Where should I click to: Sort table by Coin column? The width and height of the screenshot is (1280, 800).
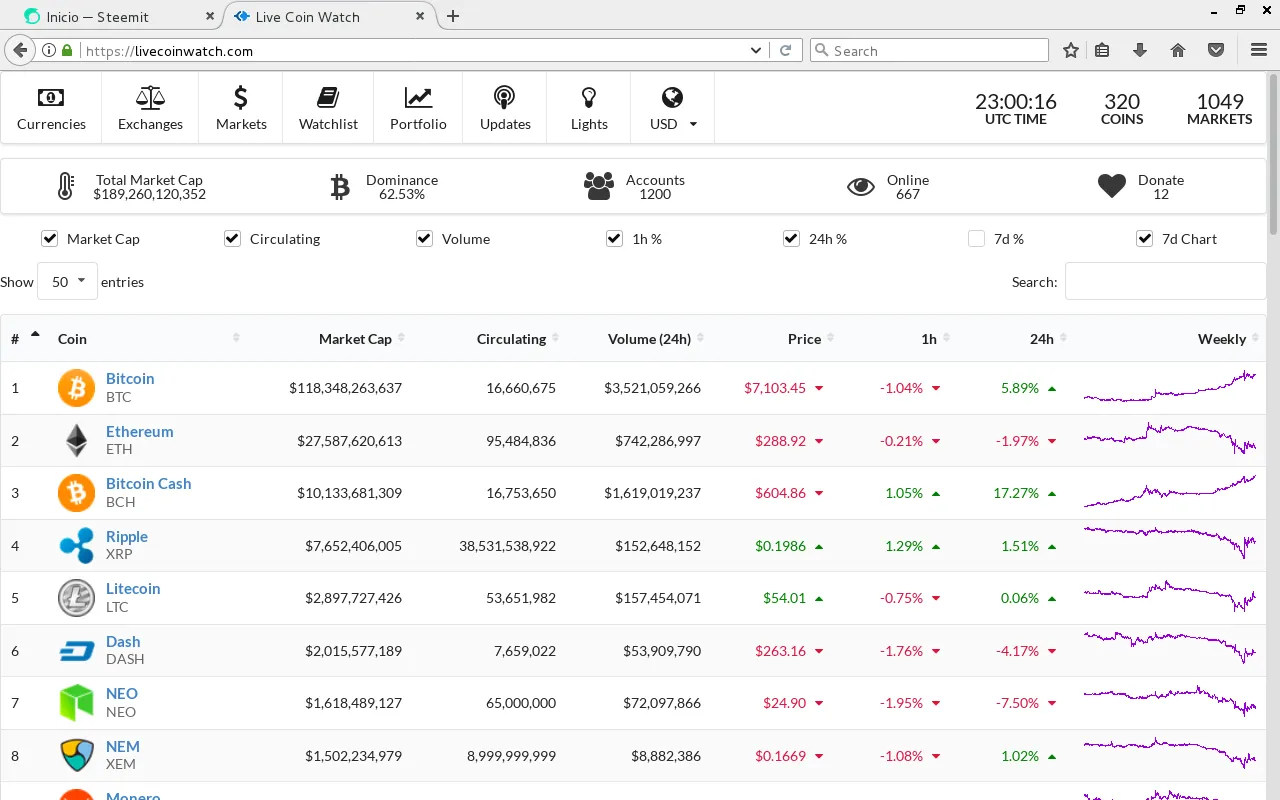(x=148, y=339)
